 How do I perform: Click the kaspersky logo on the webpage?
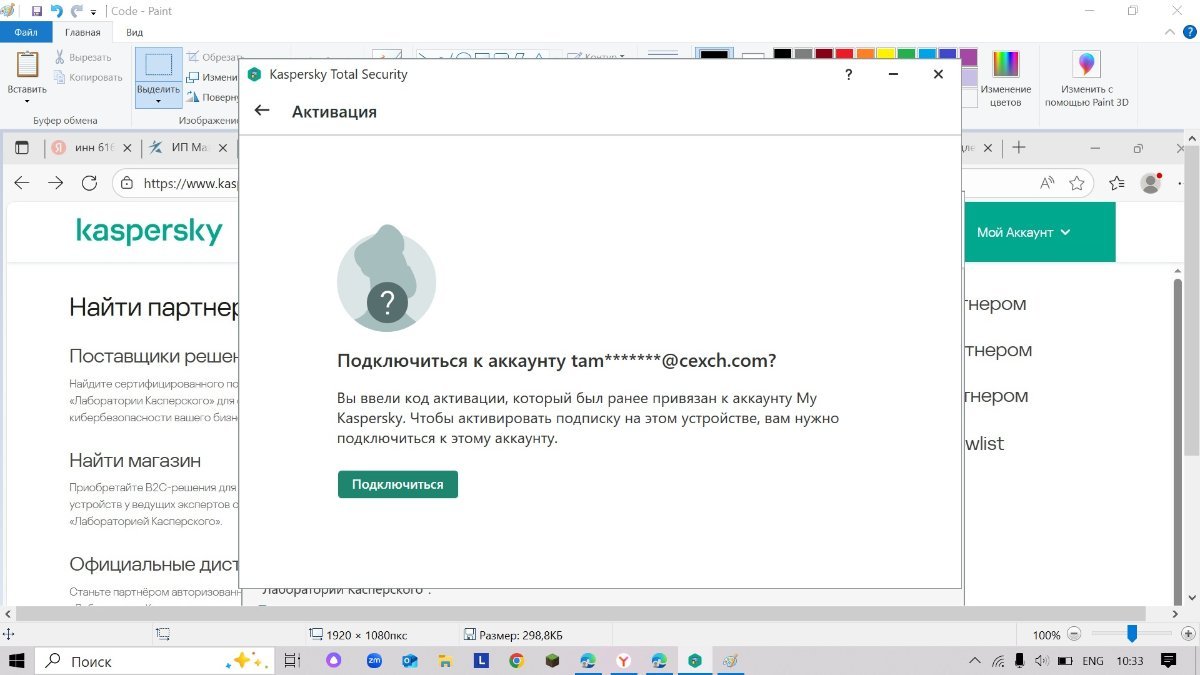[149, 231]
